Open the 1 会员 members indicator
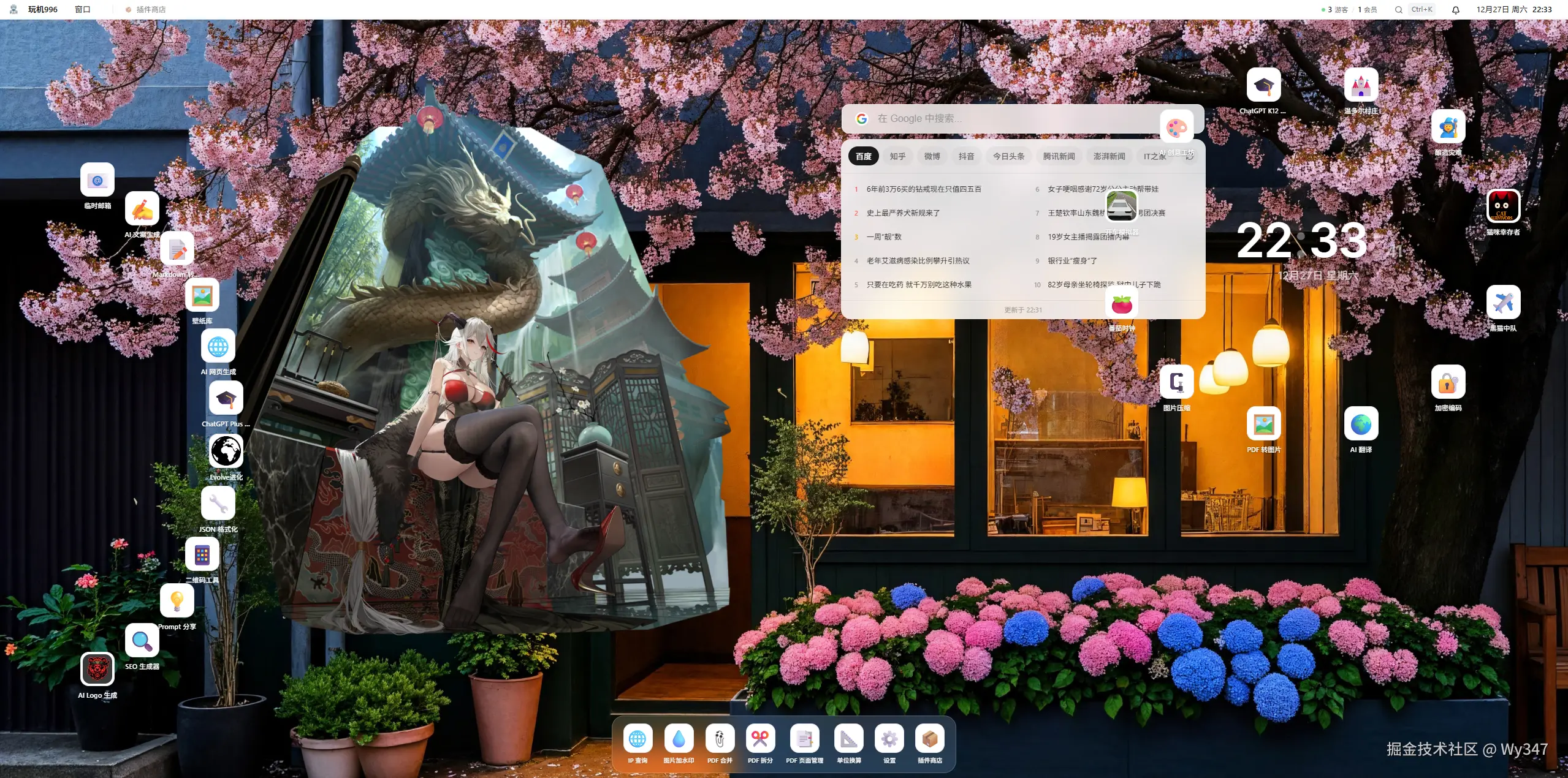The height and width of the screenshot is (778, 1568). click(1368, 10)
